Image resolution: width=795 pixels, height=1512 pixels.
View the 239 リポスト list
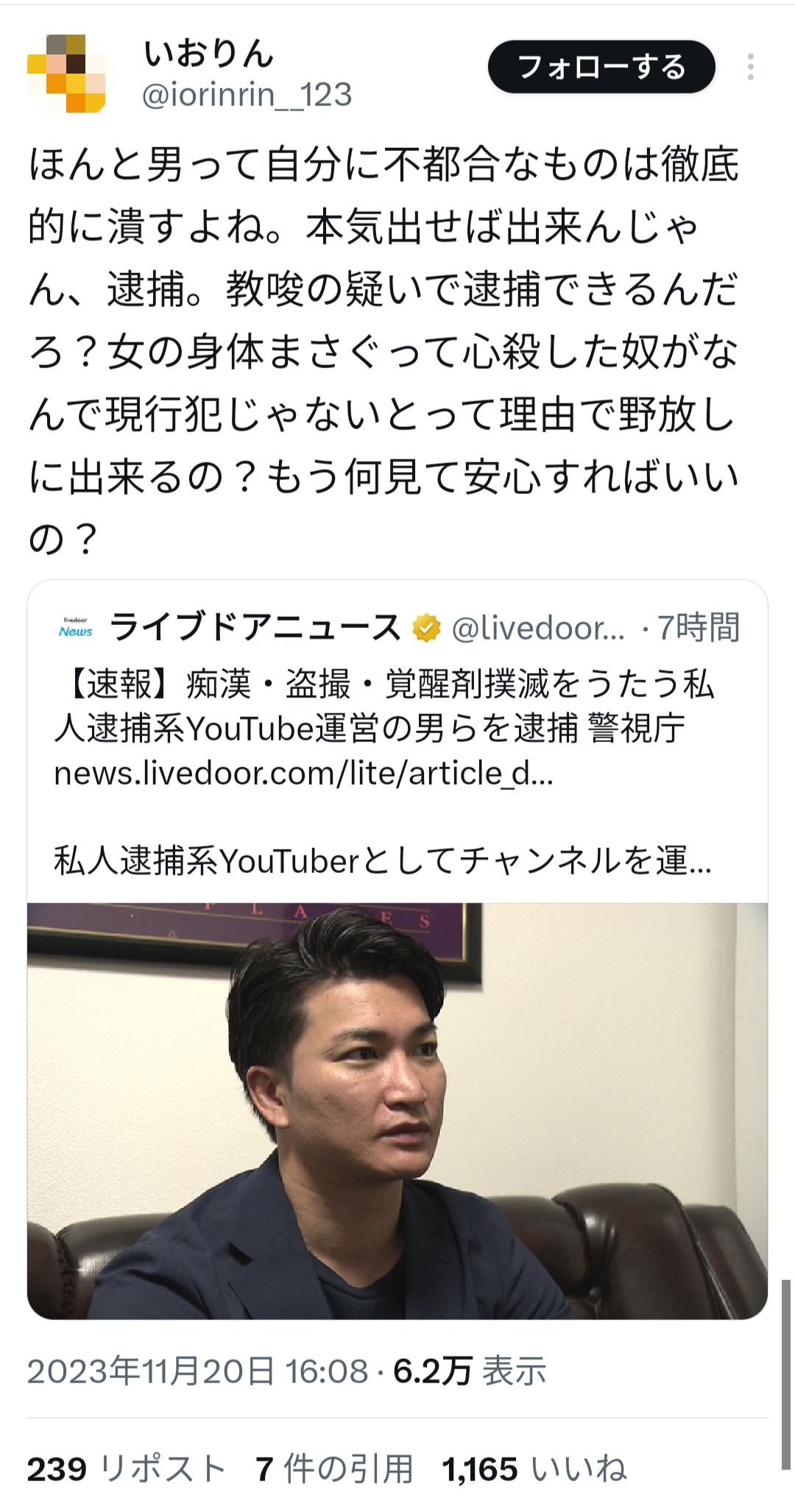click(126, 1469)
